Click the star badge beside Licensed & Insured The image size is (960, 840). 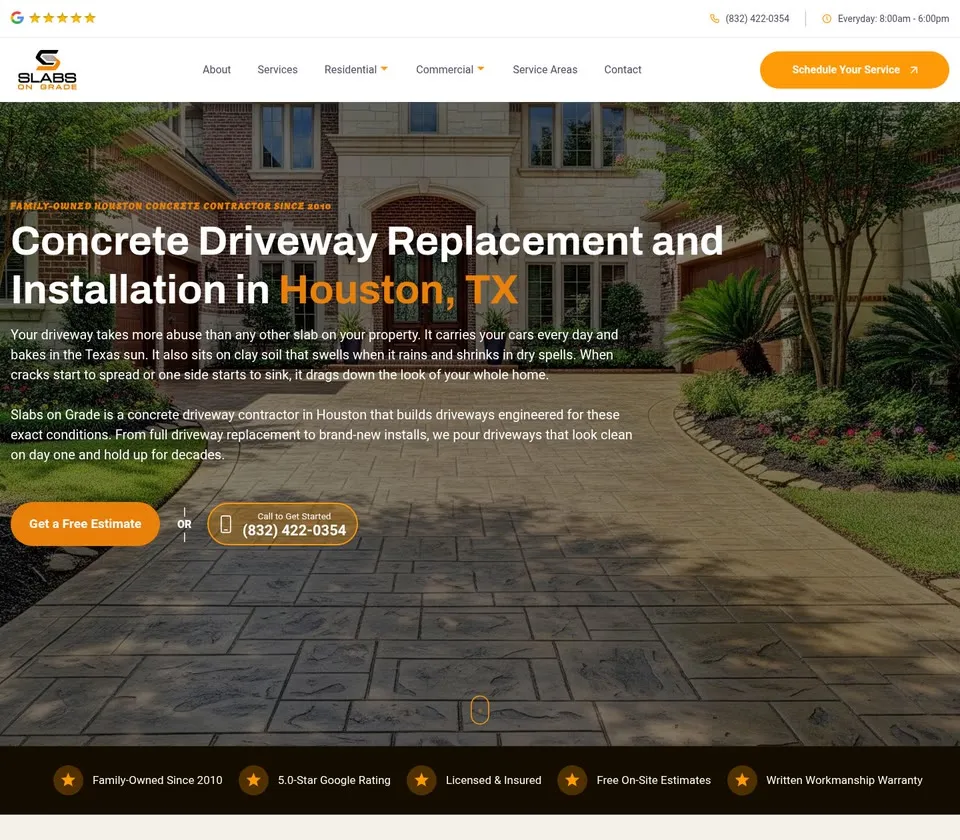[421, 780]
